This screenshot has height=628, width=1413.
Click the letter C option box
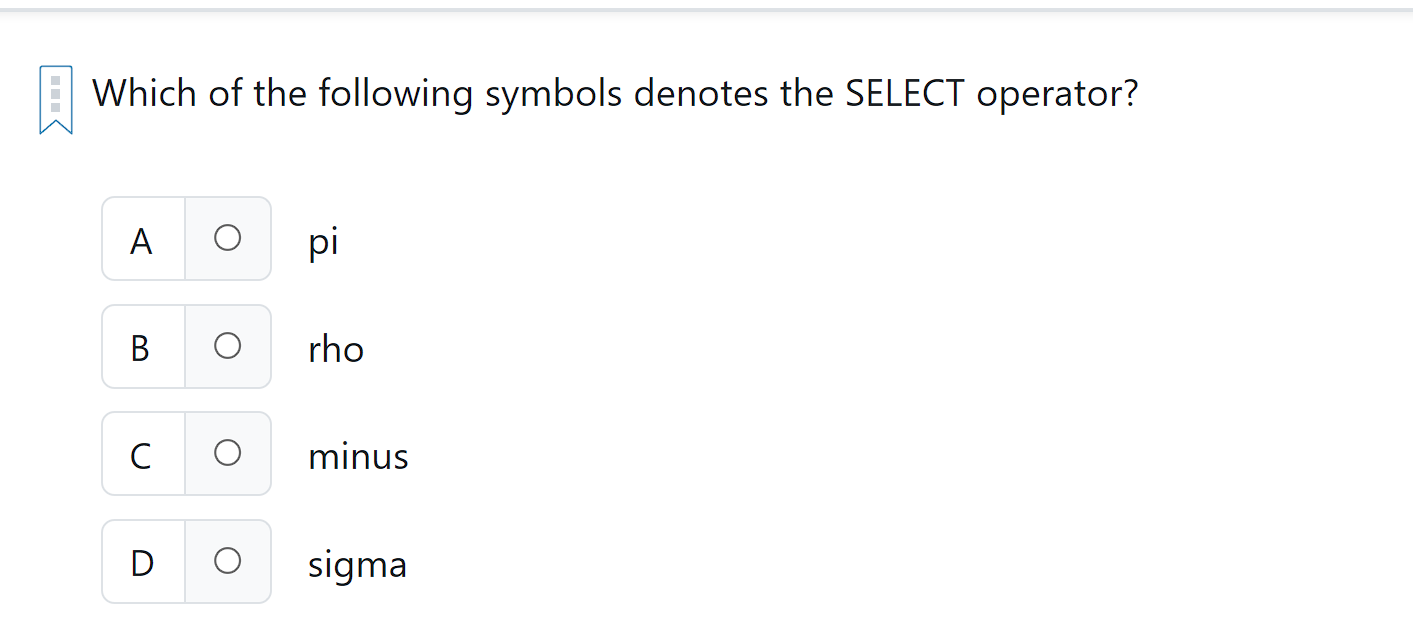click(x=142, y=453)
